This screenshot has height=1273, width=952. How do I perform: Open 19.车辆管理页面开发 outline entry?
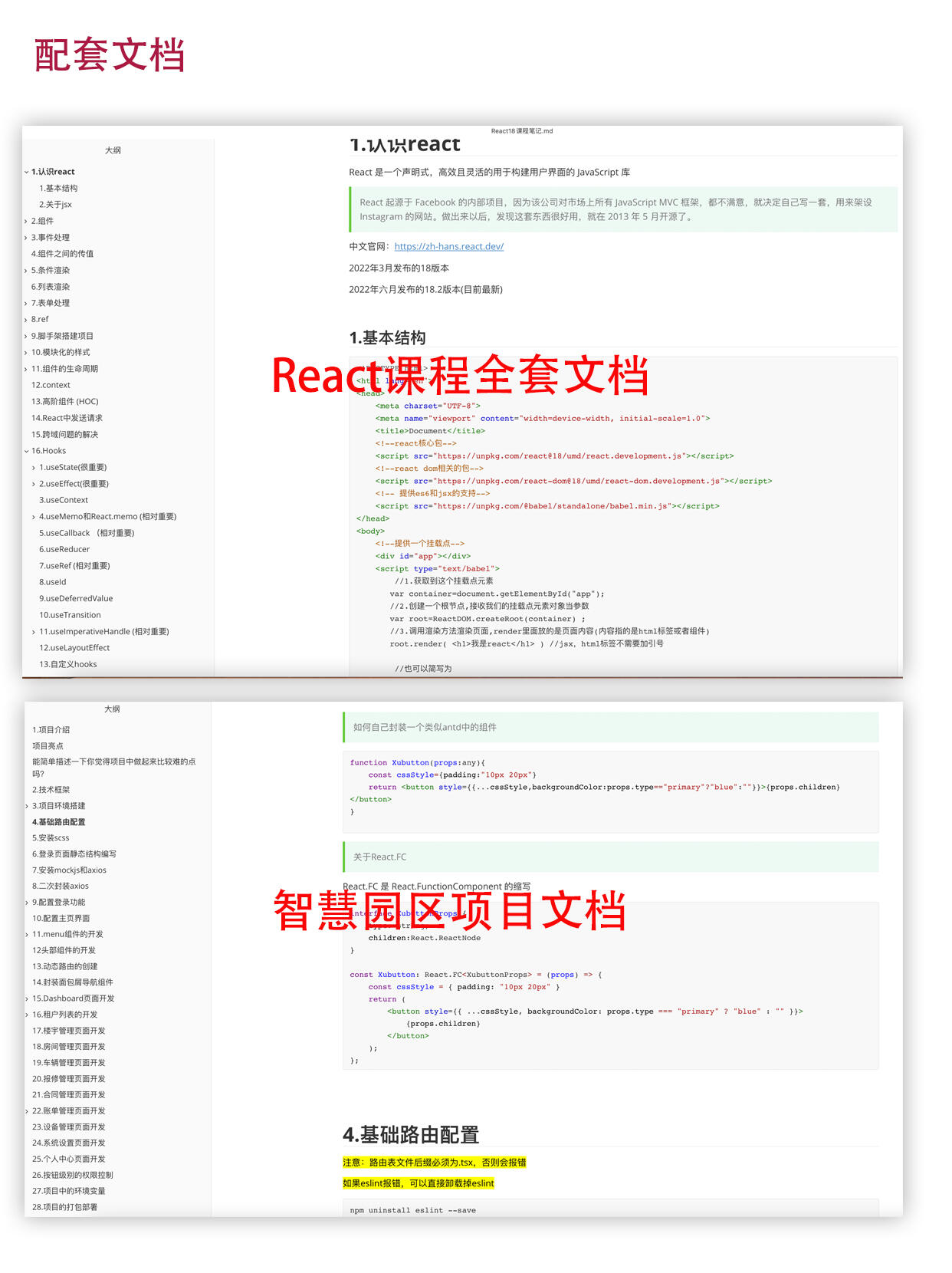[69, 1063]
